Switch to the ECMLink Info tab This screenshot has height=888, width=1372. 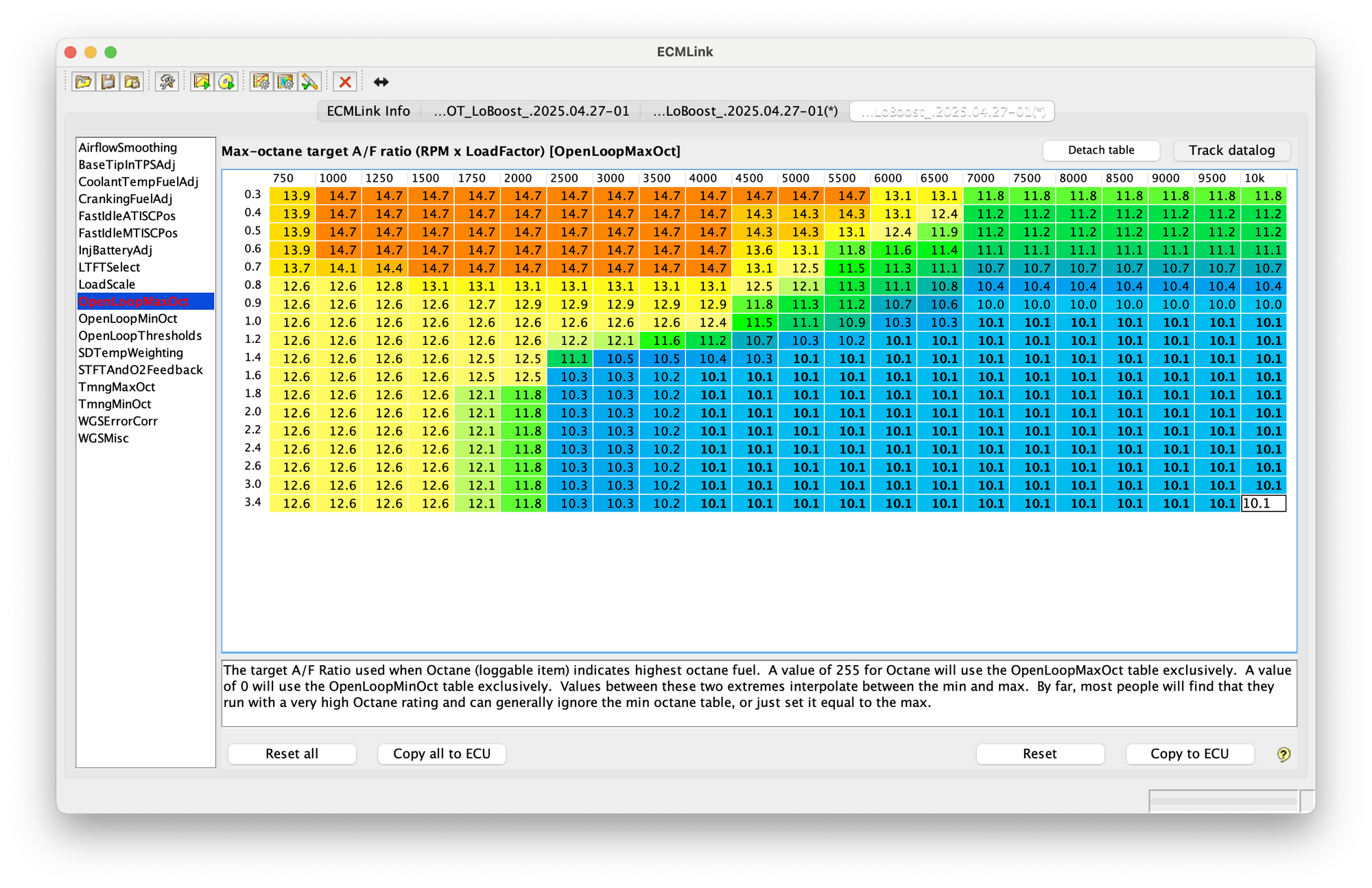coord(368,111)
